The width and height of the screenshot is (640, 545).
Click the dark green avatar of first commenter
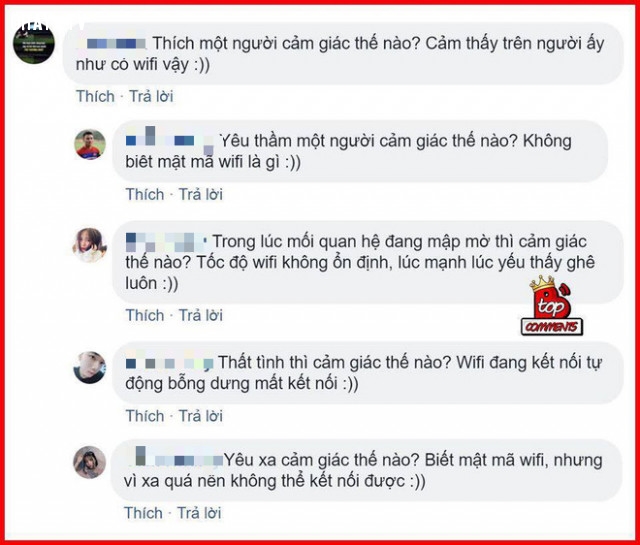[34, 43]
